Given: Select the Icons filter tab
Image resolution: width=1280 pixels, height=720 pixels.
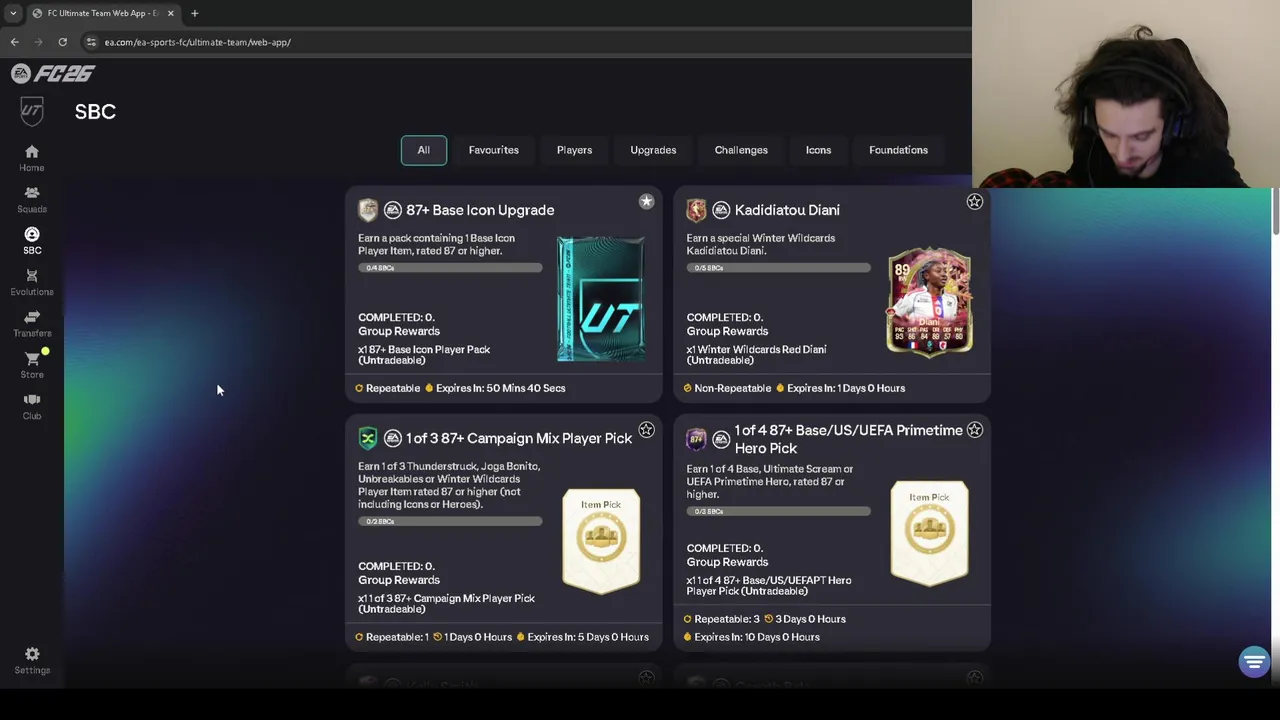Looking at the screenshot, I should tap(818, 150).
